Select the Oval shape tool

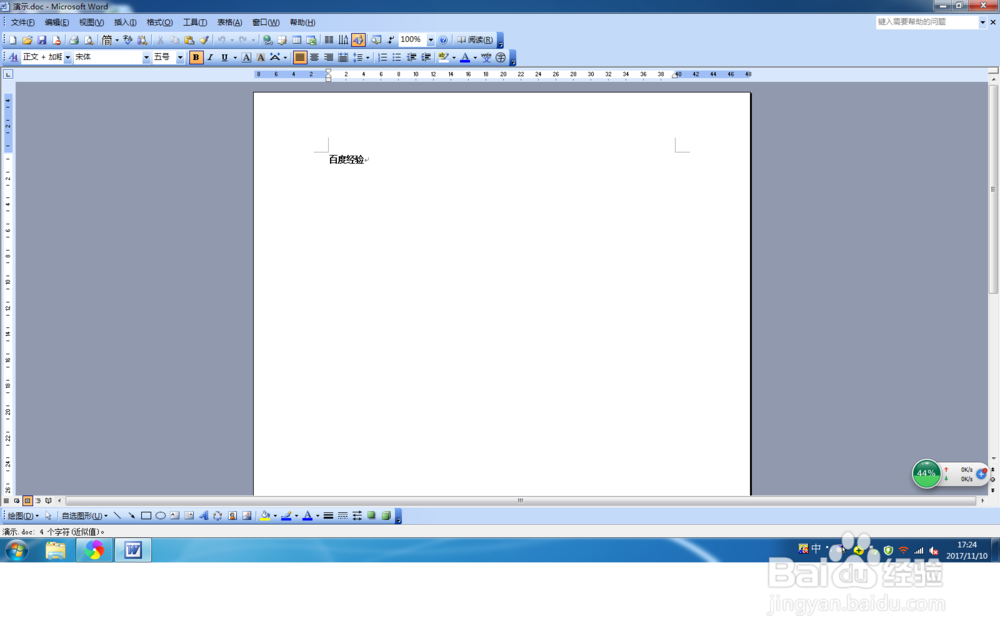pos(161,516)
